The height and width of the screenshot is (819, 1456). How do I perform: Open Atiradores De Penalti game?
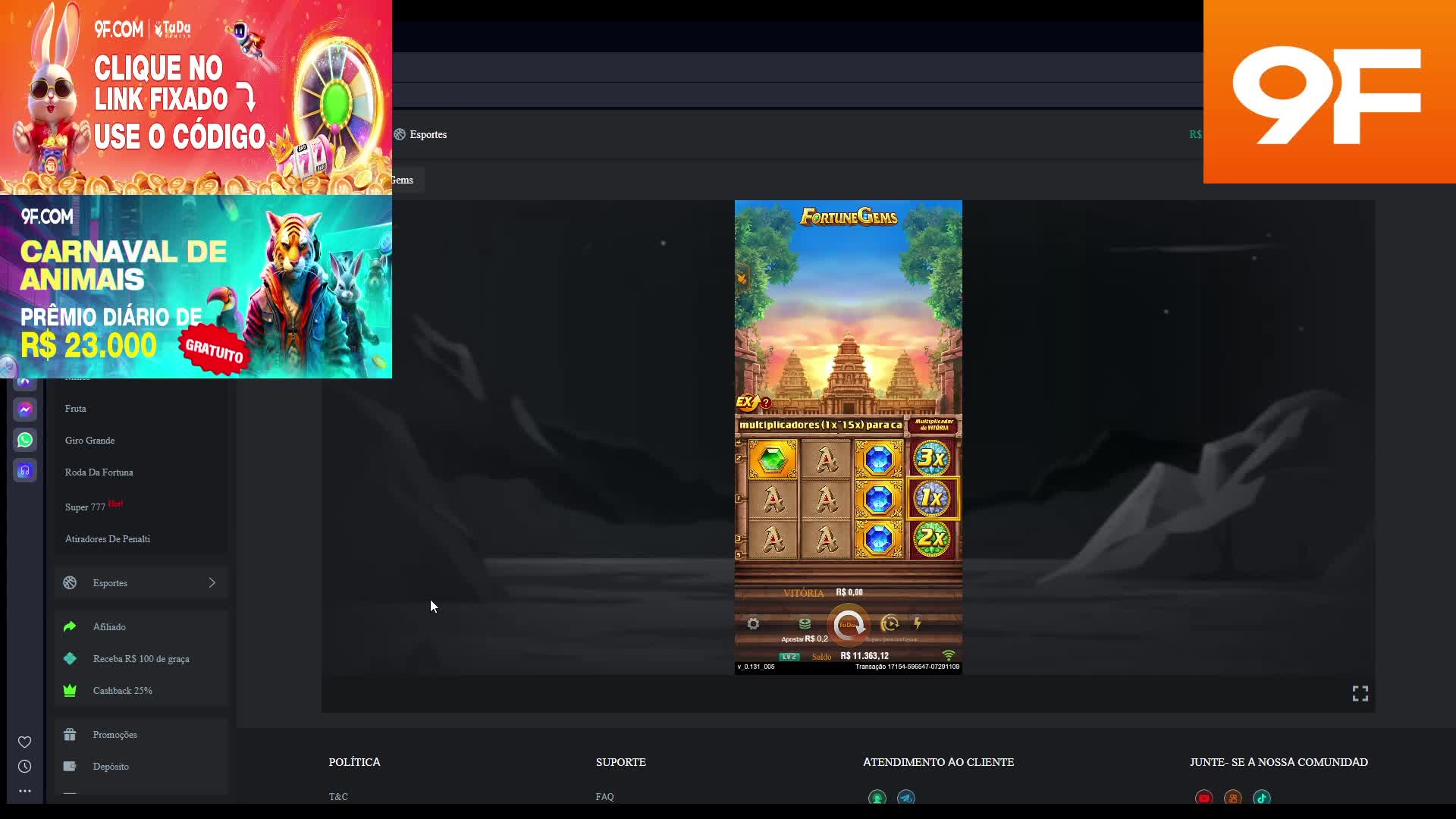tap(108, 539)
